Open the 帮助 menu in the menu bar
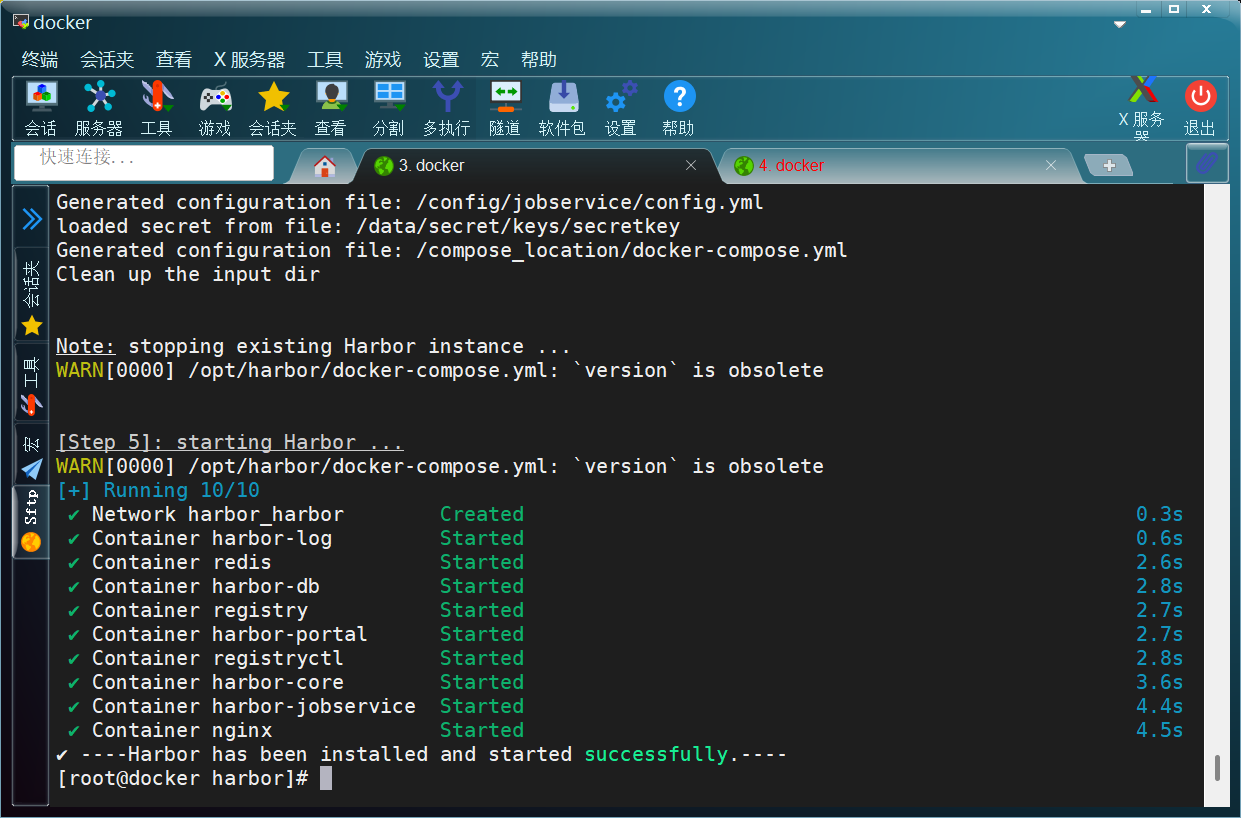Image resolution: width=1241 pixels, height=818 pixels. click(538, 60)
